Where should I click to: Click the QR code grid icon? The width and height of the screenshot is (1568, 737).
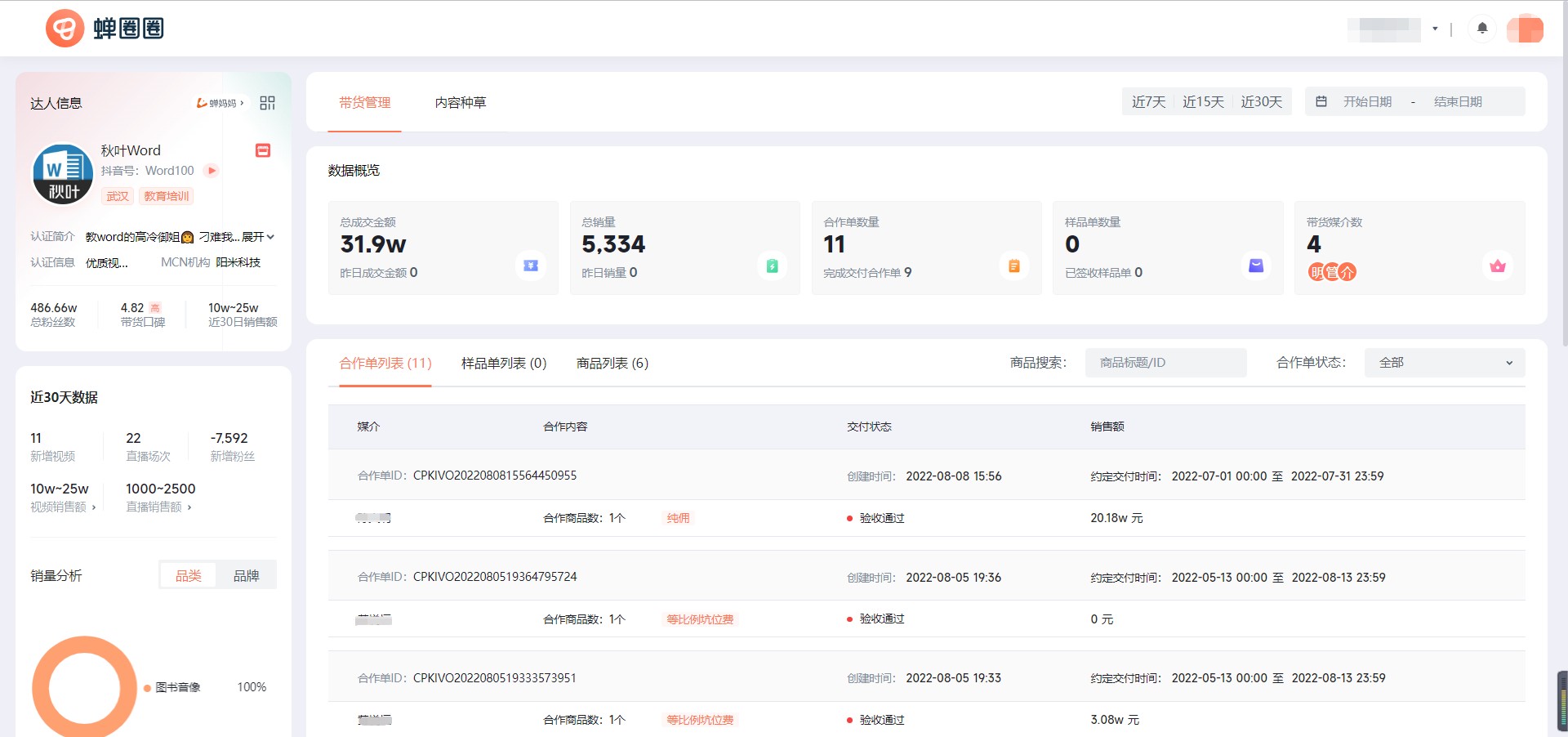pyautogui.click(x=267, y=103)
